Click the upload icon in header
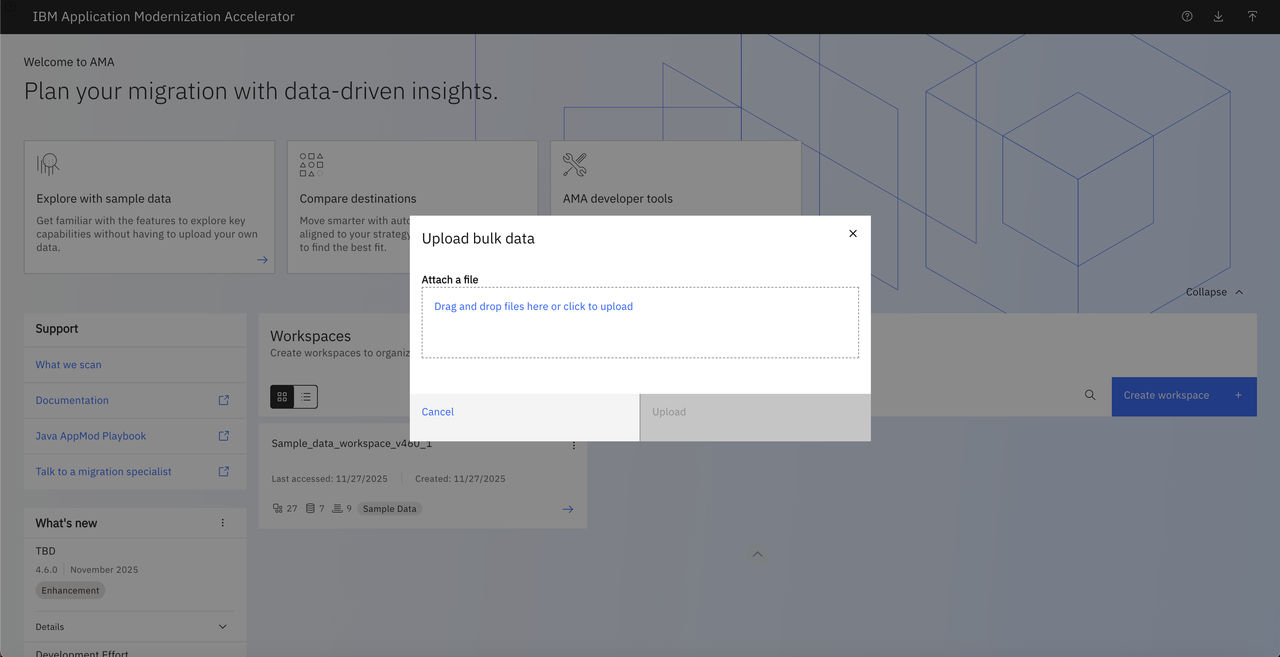 (x=1252, y=16)
